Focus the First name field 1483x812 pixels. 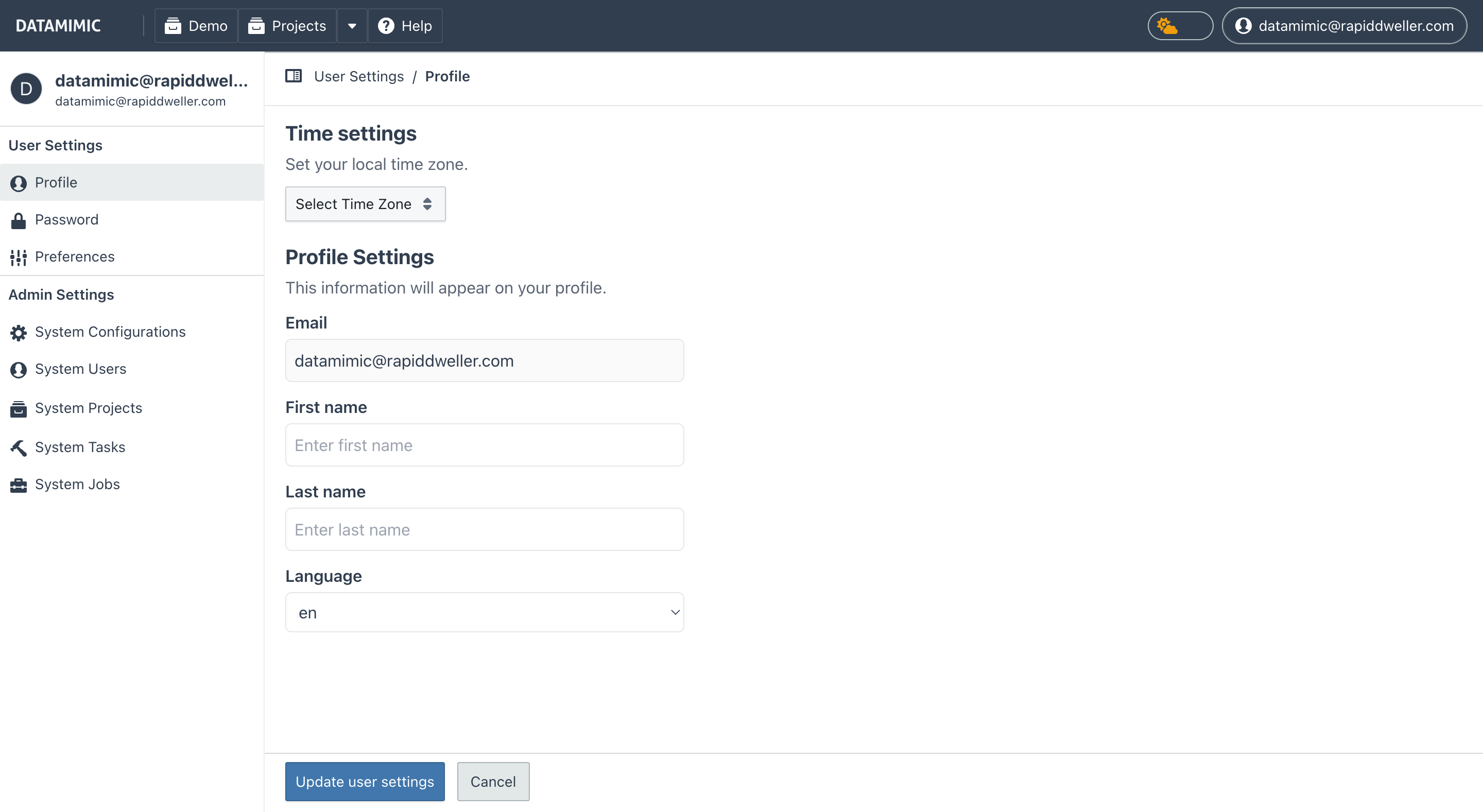pyautogui.click(x=484, y=445)
